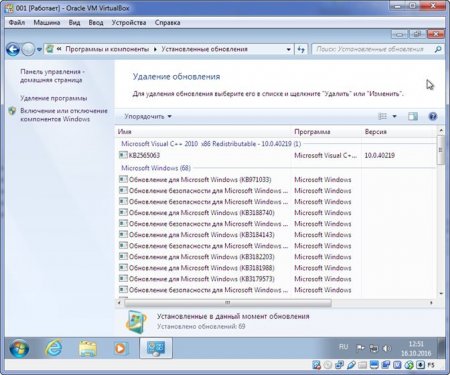Open the Машина menu

pyautogui.click(x=47, y=23)
